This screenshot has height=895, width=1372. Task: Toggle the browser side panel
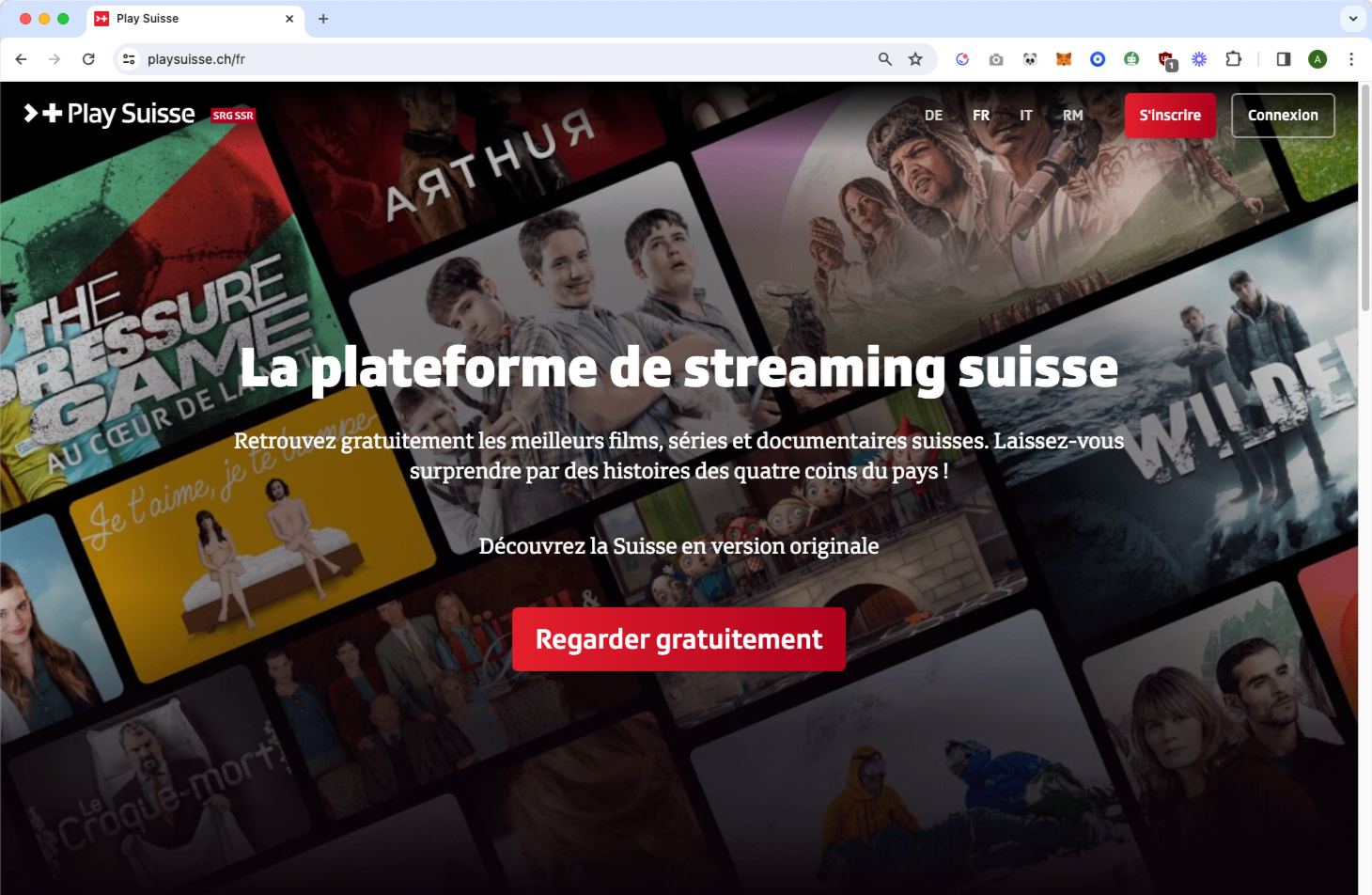point(1284,59)
